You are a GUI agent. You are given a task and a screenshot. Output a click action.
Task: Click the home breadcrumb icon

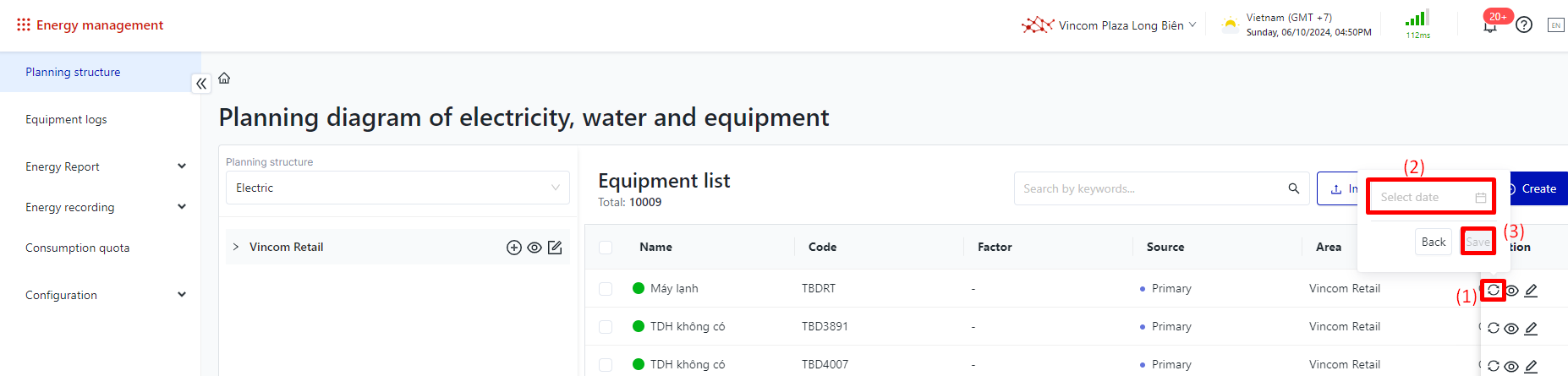point(224,79)
